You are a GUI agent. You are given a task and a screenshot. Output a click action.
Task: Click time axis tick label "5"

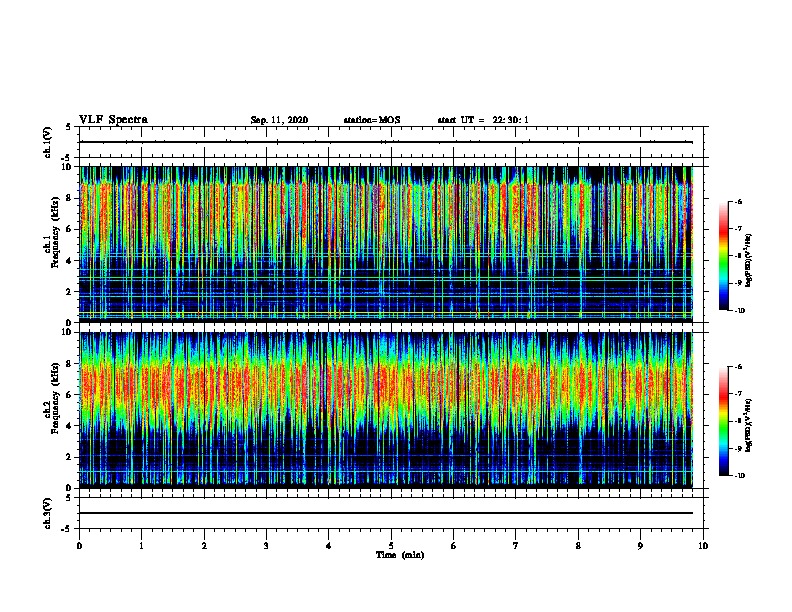[391, 546]
